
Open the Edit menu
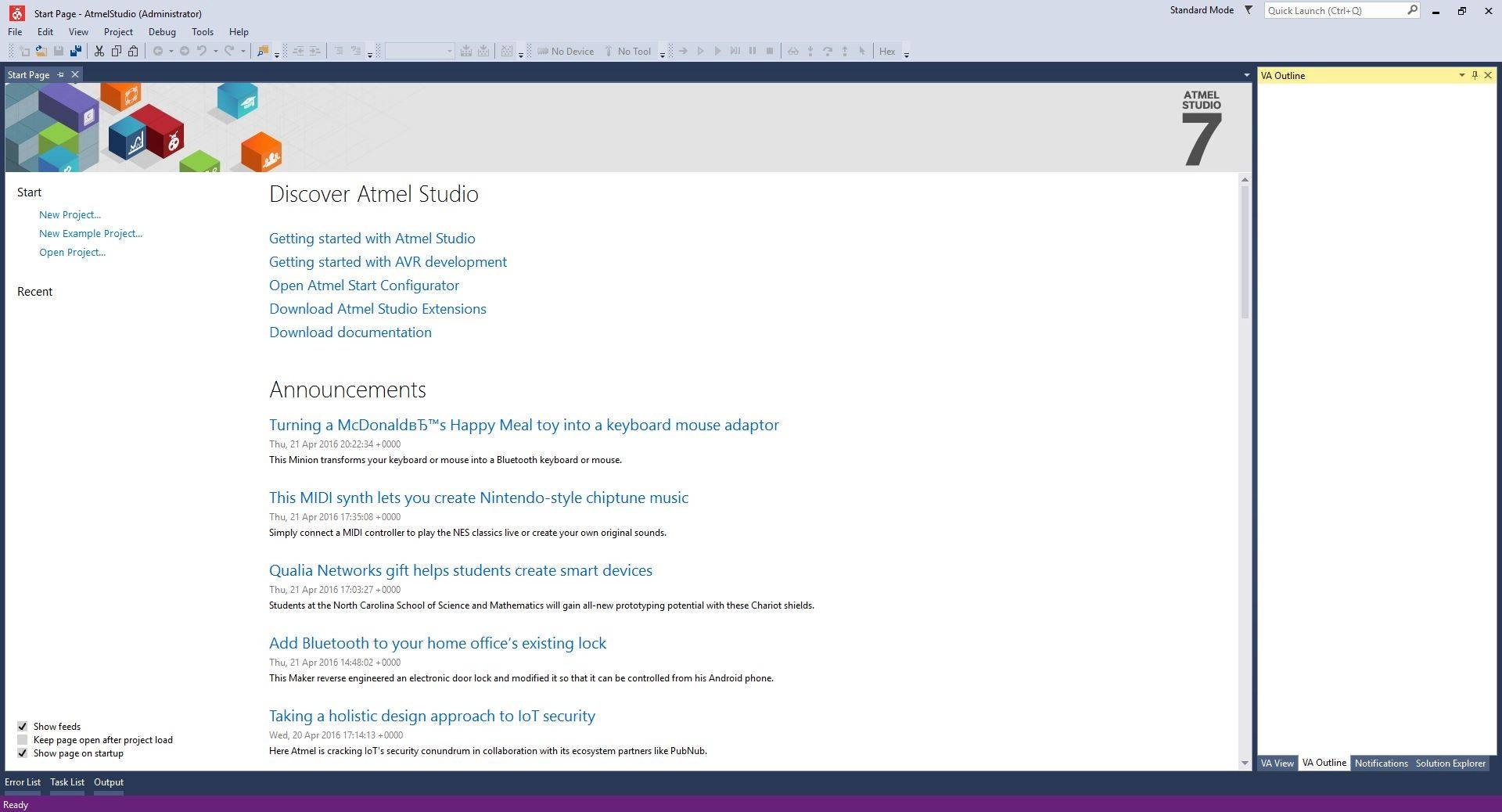pos(45,32)
